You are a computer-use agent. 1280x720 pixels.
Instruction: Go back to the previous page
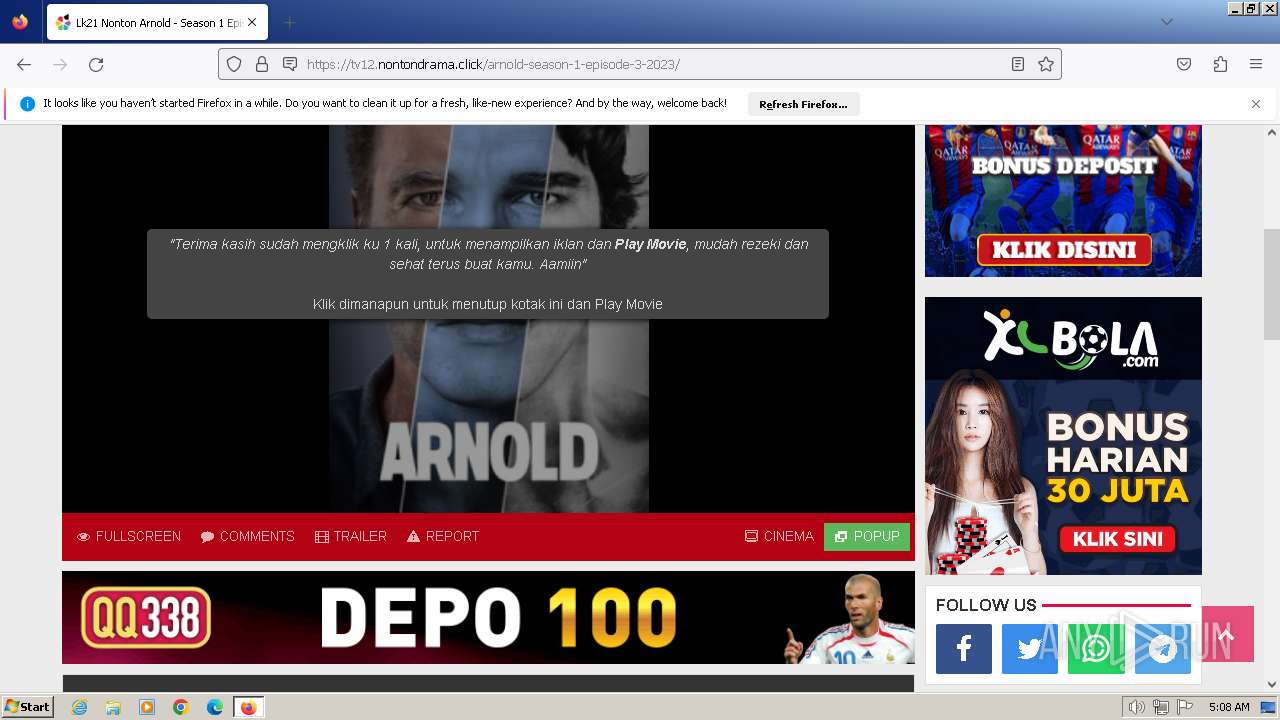24,64
